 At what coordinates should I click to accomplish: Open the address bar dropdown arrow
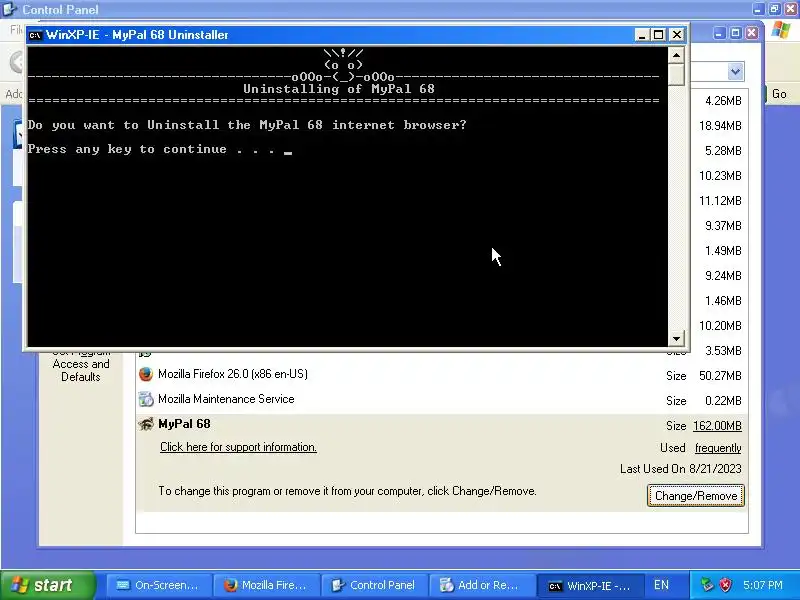point(735,71)
